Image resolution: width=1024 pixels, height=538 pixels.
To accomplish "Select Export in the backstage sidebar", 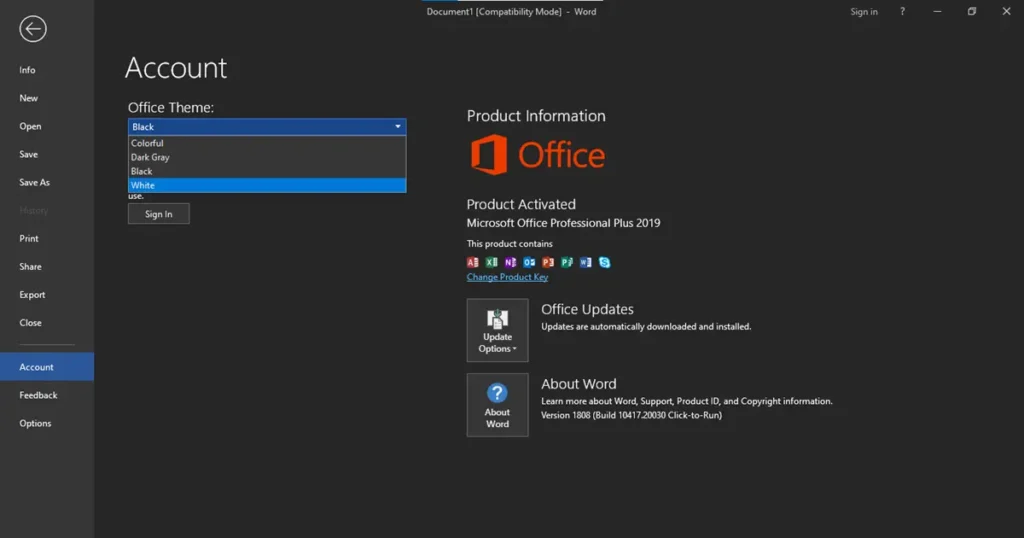I will pyautogui.click(x=47, y=294).
